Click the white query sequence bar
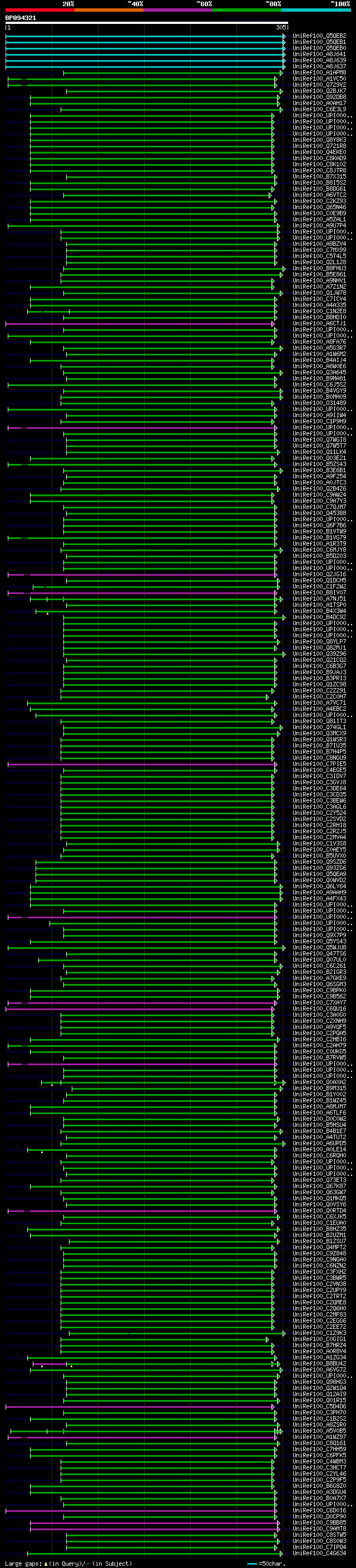 [147, 23]
